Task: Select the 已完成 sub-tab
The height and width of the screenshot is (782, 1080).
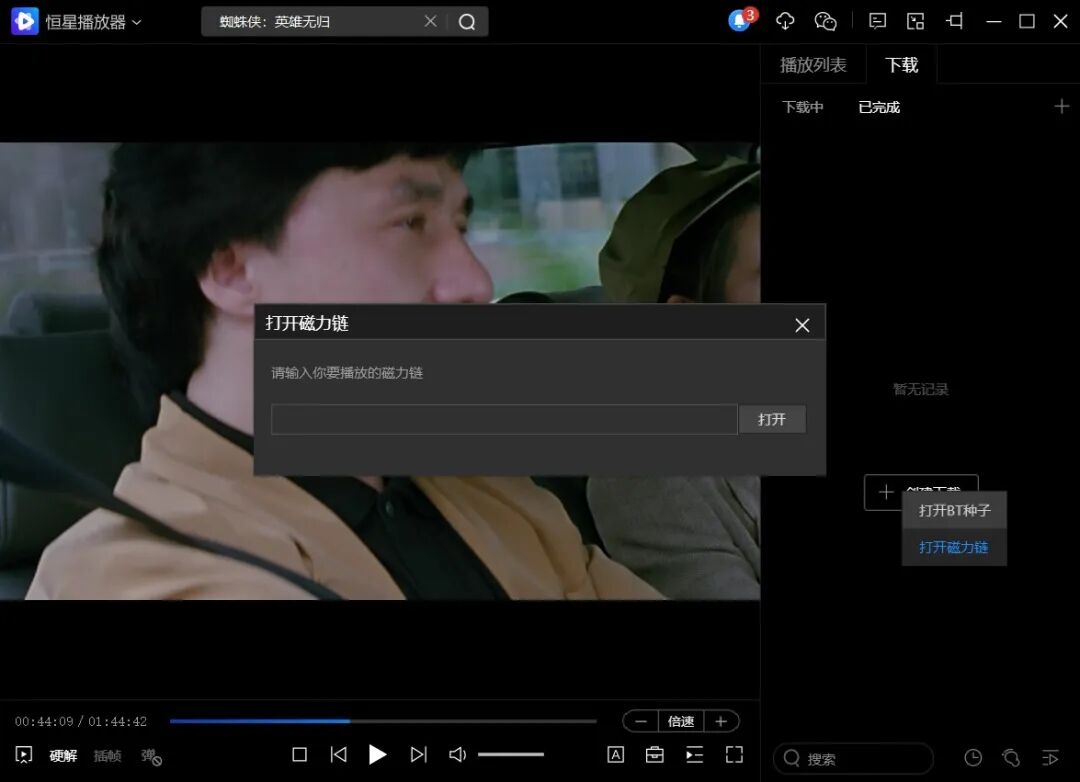Action: tap(879, 107)
